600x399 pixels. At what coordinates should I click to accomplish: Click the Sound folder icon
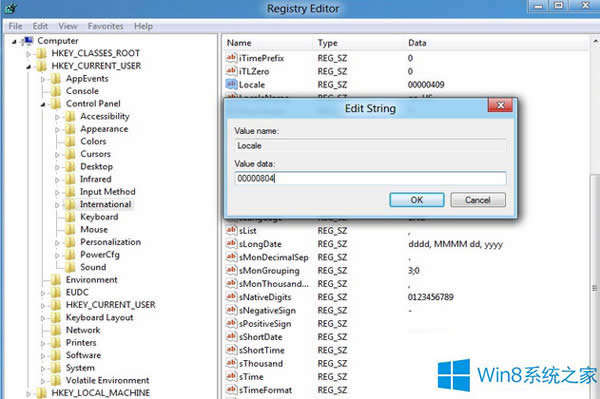tap(70, 267)
